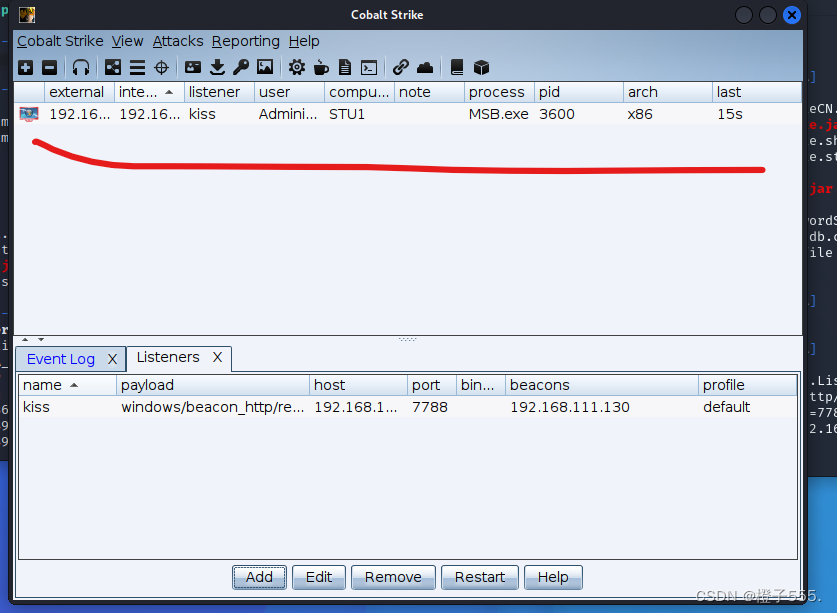Sort listeners by beacons column header

click(602, 385)
